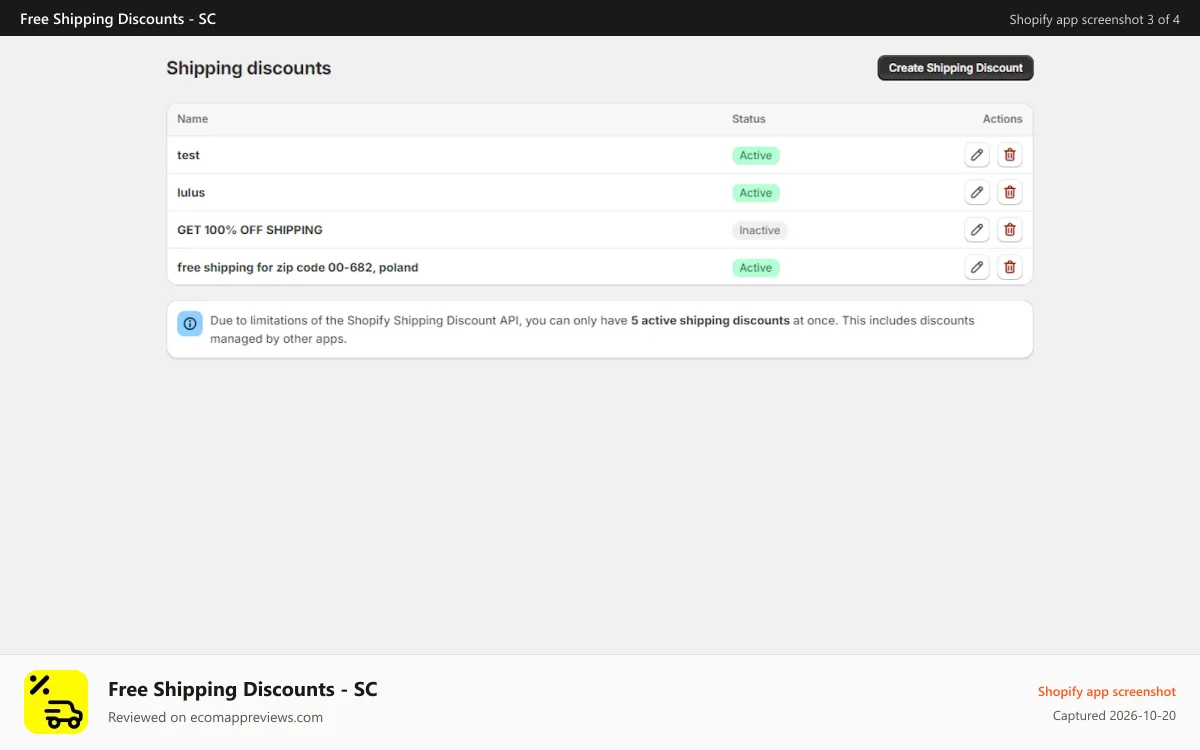Open the 'test' discount name

coord(189,155)
